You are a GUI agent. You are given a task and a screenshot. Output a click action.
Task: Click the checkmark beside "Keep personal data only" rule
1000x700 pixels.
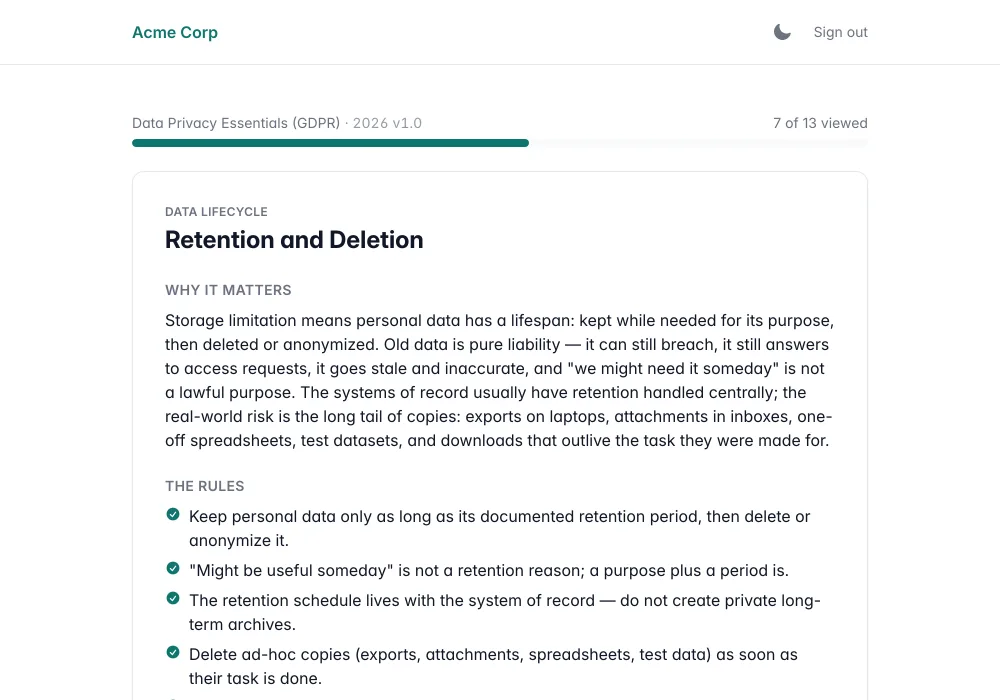tap(173, 514)
